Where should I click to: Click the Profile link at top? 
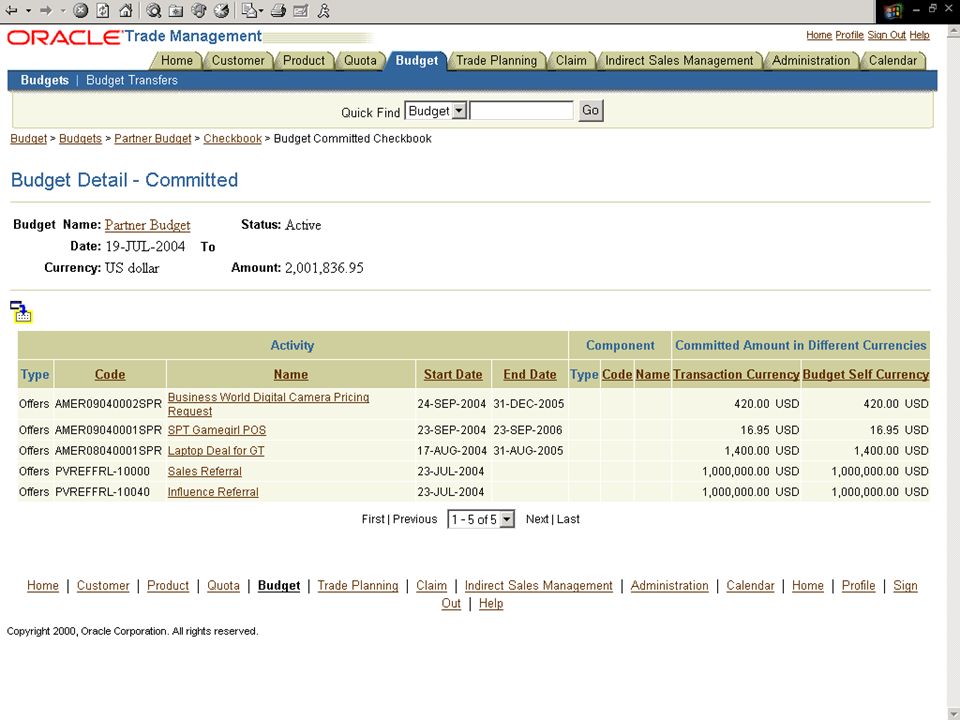coord(849,35)
